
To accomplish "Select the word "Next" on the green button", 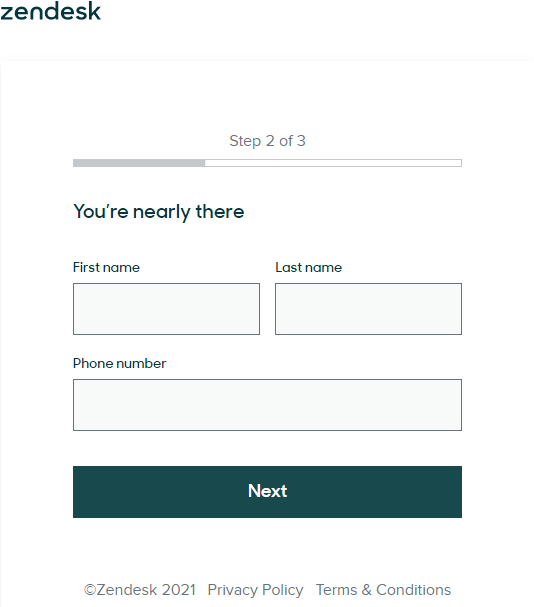I will coord(267,491).
